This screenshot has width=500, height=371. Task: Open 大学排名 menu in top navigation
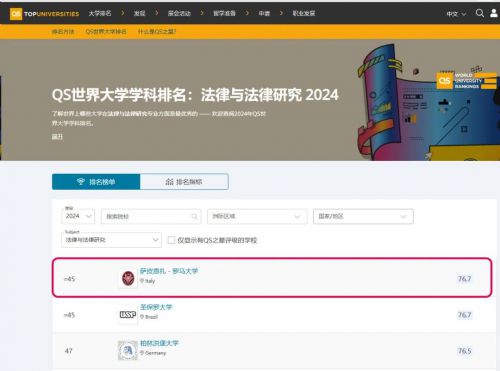[x=100, y=13]
